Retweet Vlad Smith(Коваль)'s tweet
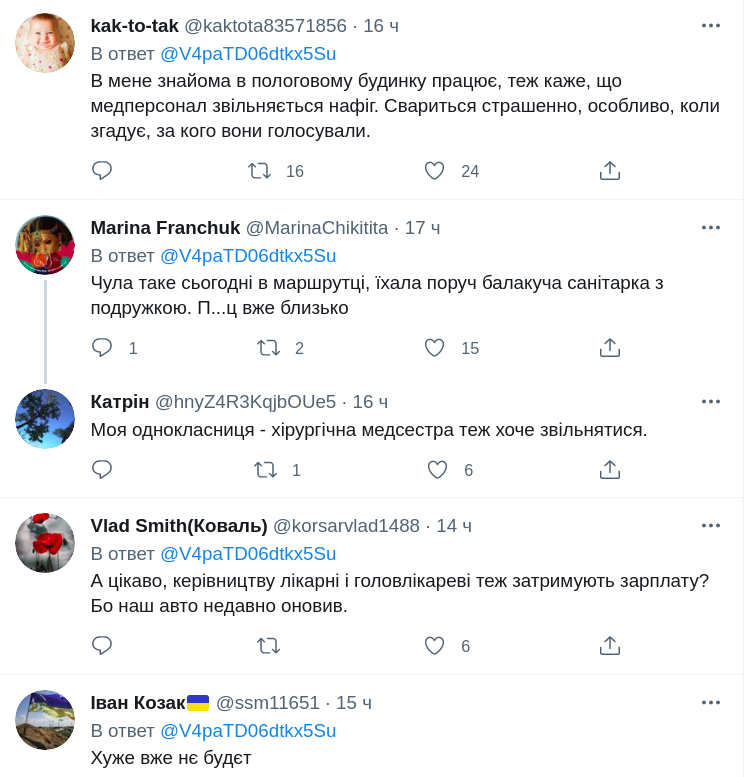The width and height of the screenshot is (745, 777). pos(268,646)
